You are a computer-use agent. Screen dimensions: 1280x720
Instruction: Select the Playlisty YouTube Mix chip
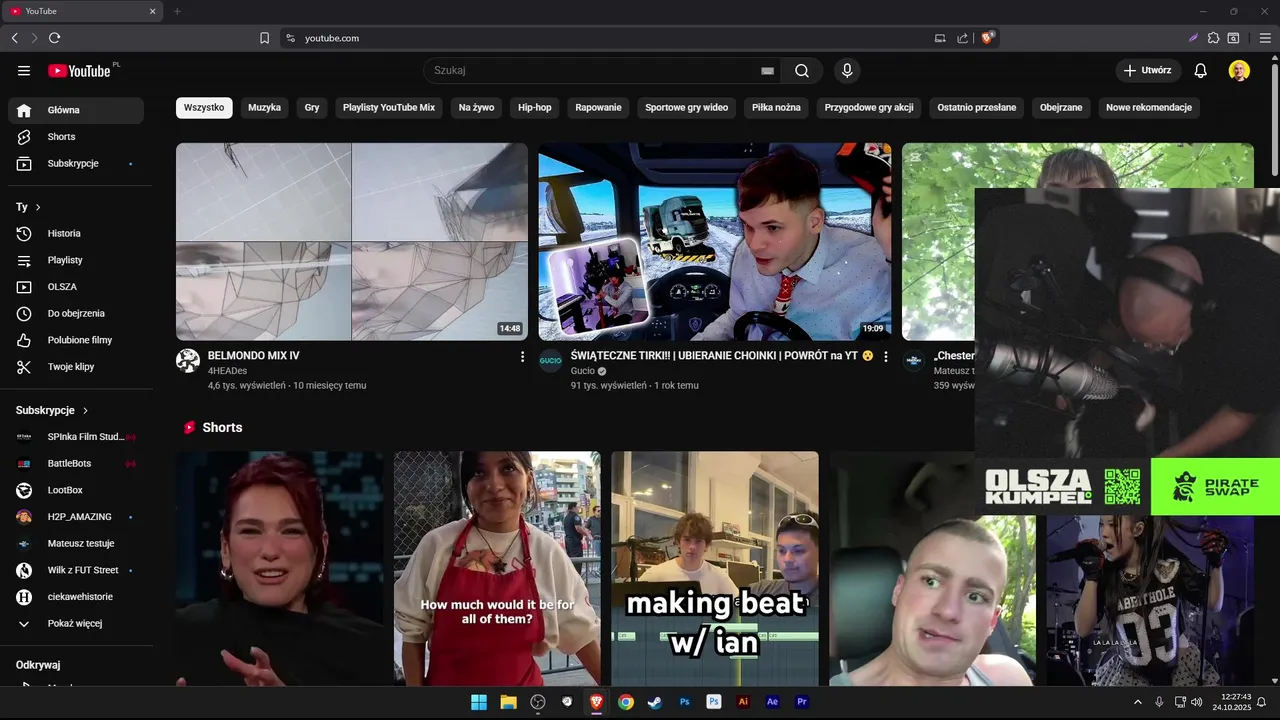click(x=389, y=108)
